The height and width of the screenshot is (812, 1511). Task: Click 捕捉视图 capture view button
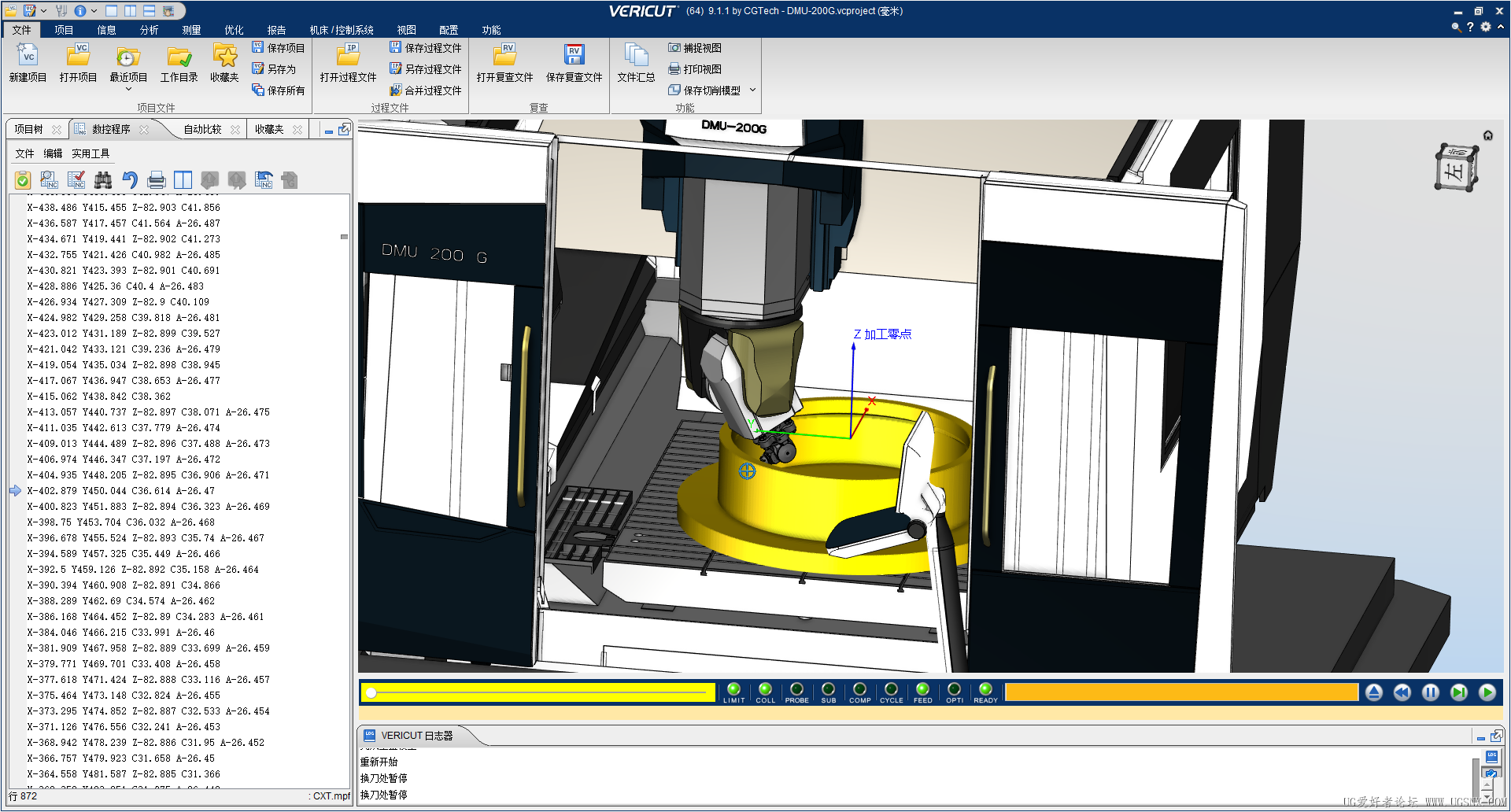(x=695, y=48)
